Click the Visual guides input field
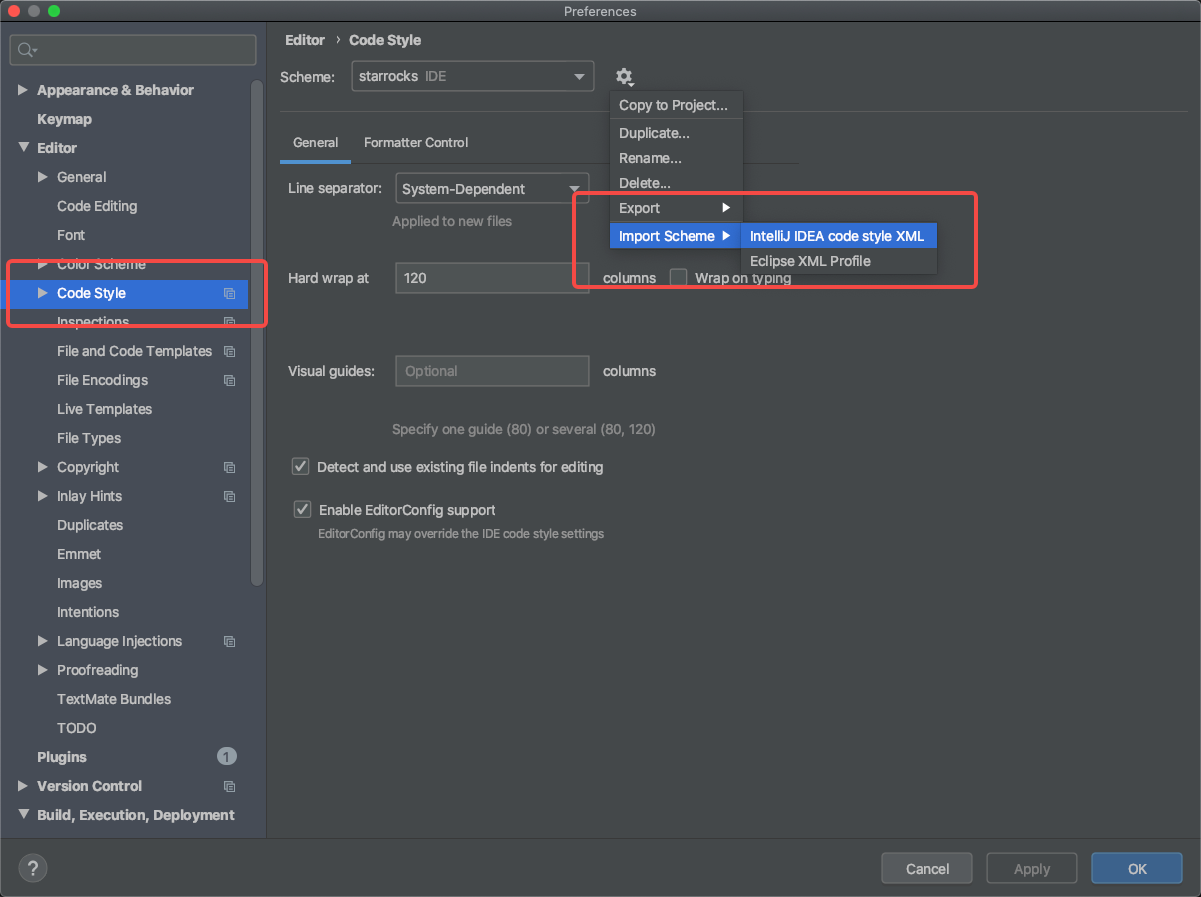The image size is (1201, 897). click(x=492, y=371)
